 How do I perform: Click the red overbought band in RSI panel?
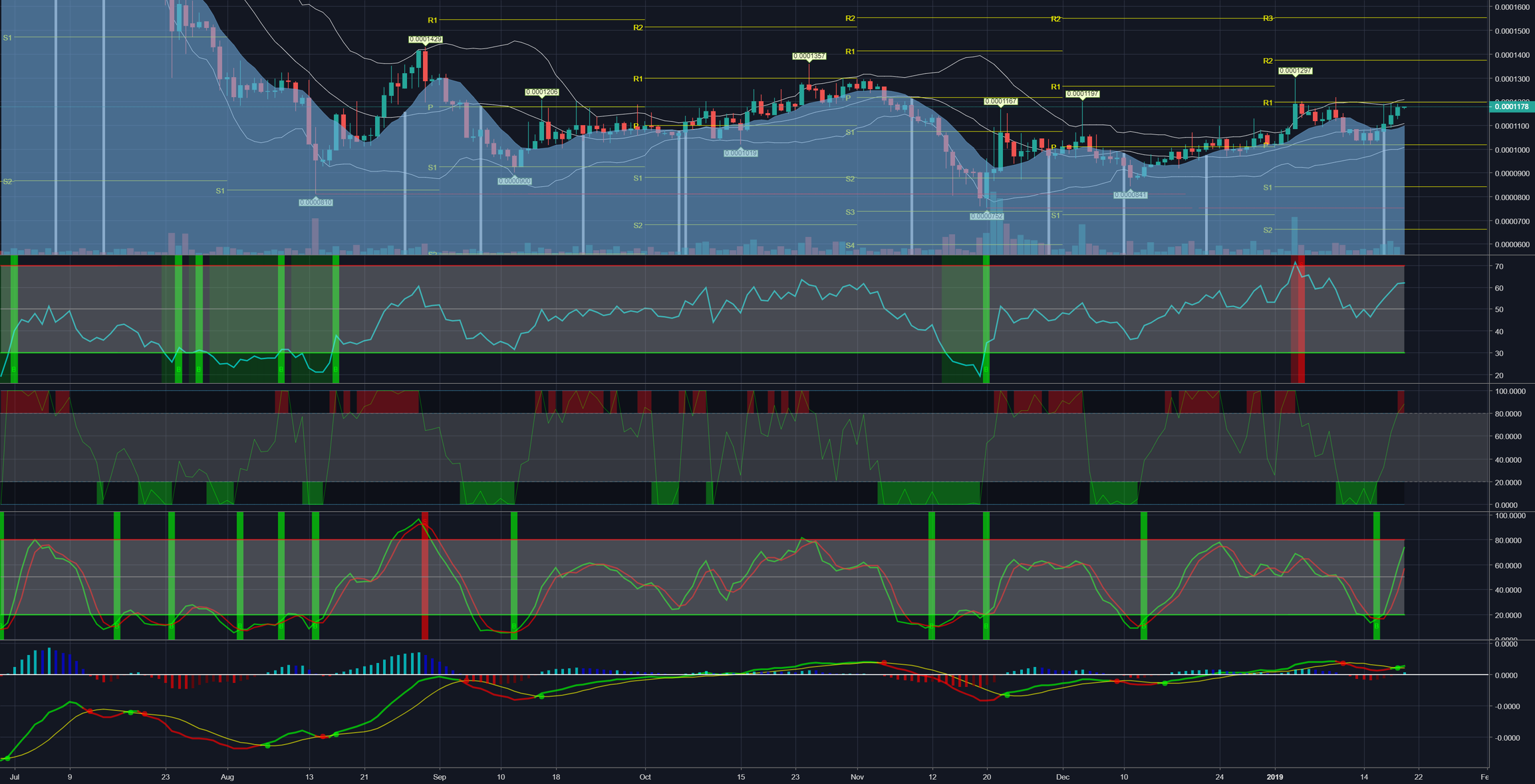(x=1298, y=319)
